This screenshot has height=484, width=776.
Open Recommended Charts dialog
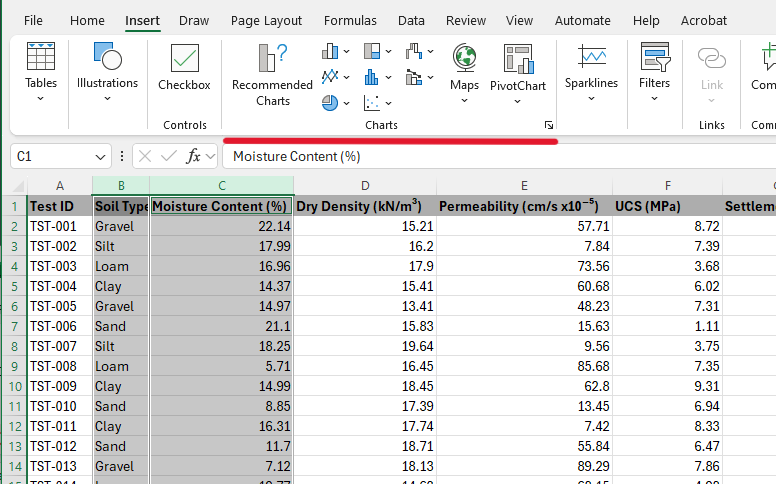[272, 75]
